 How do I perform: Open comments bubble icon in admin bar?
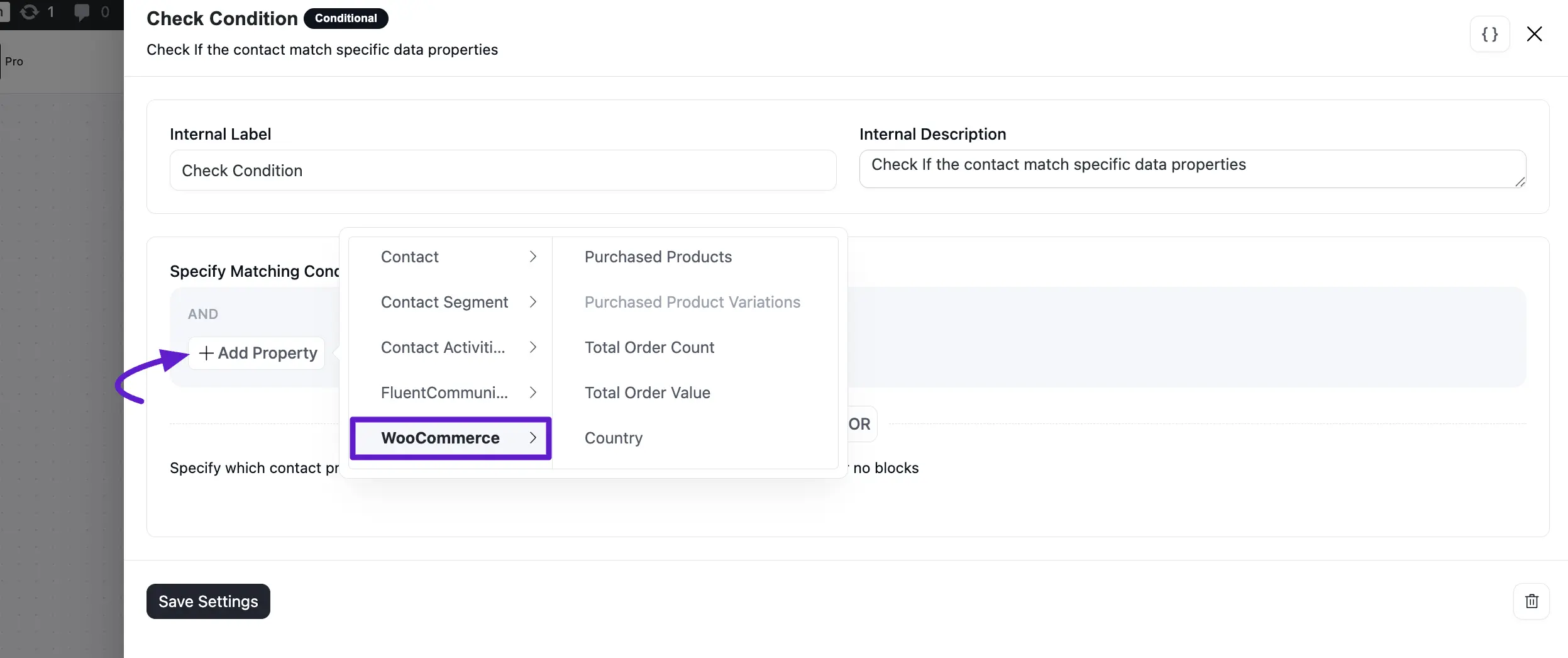pos(82,11)
